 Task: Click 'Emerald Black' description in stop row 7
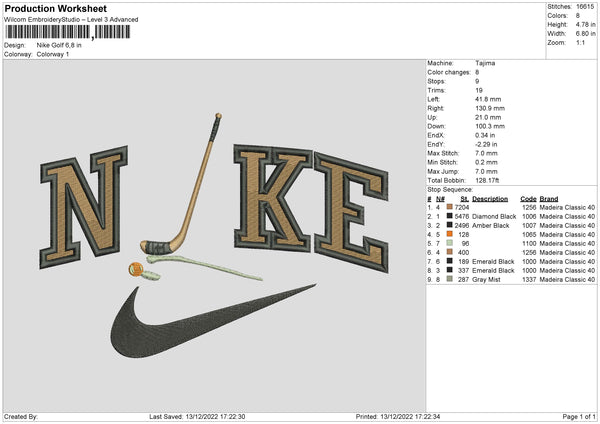pos(493,262)
